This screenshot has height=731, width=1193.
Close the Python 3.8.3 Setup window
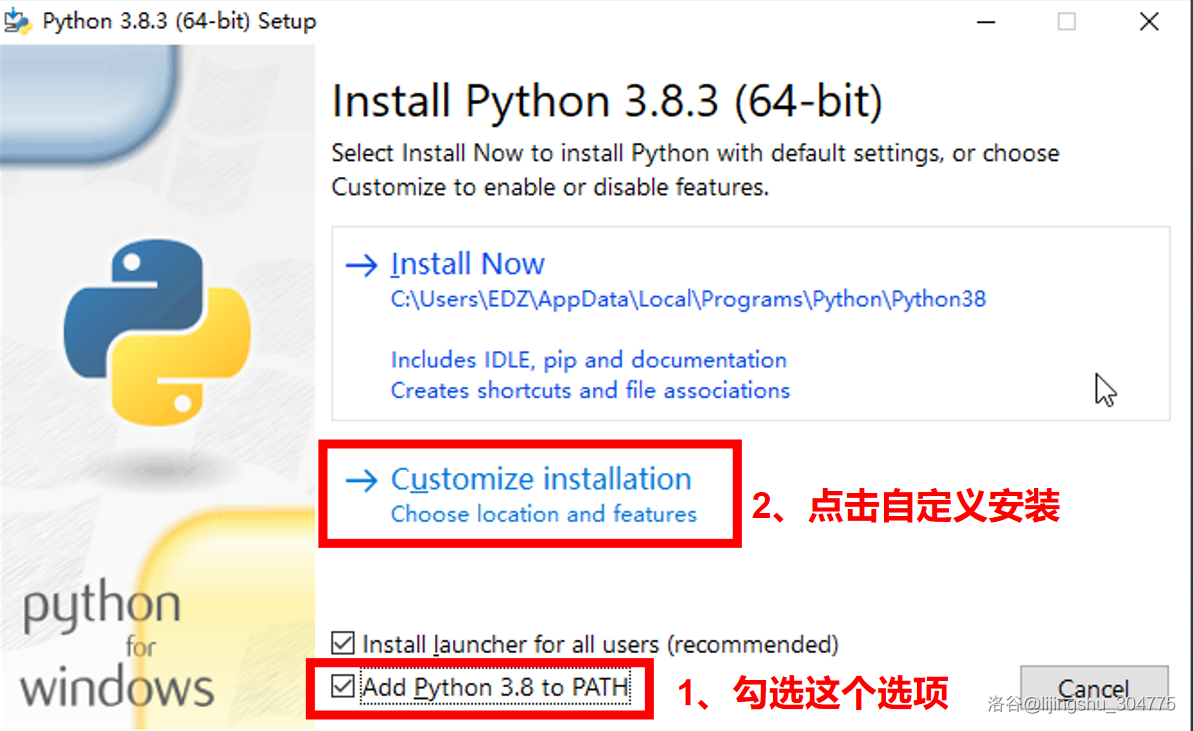1149,21
